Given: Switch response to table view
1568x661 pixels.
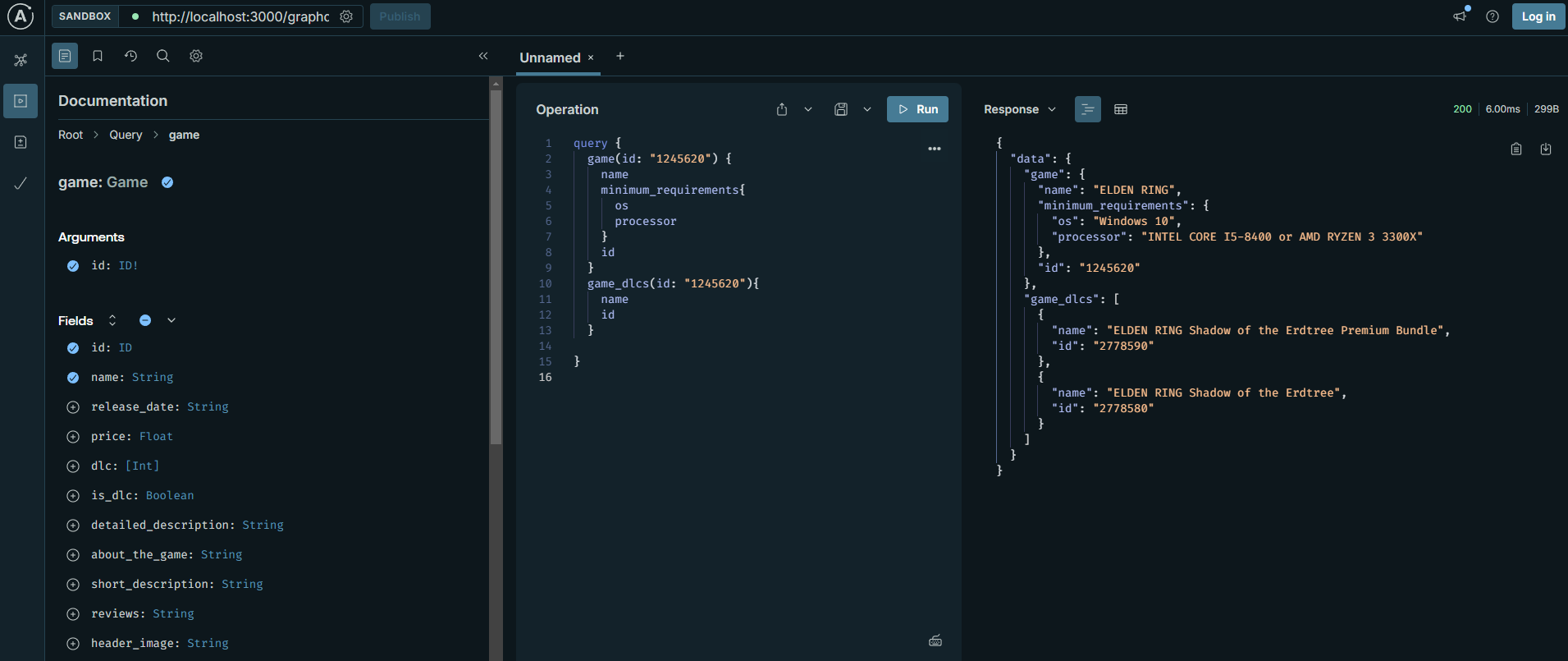Looking at the screenshot, I should [1121, 109].
